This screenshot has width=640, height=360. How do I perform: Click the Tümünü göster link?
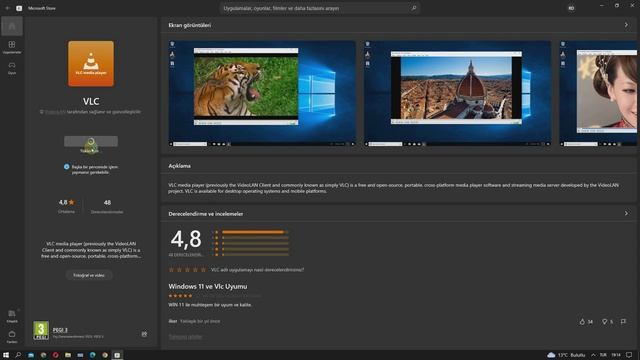(x=185, y=337)
